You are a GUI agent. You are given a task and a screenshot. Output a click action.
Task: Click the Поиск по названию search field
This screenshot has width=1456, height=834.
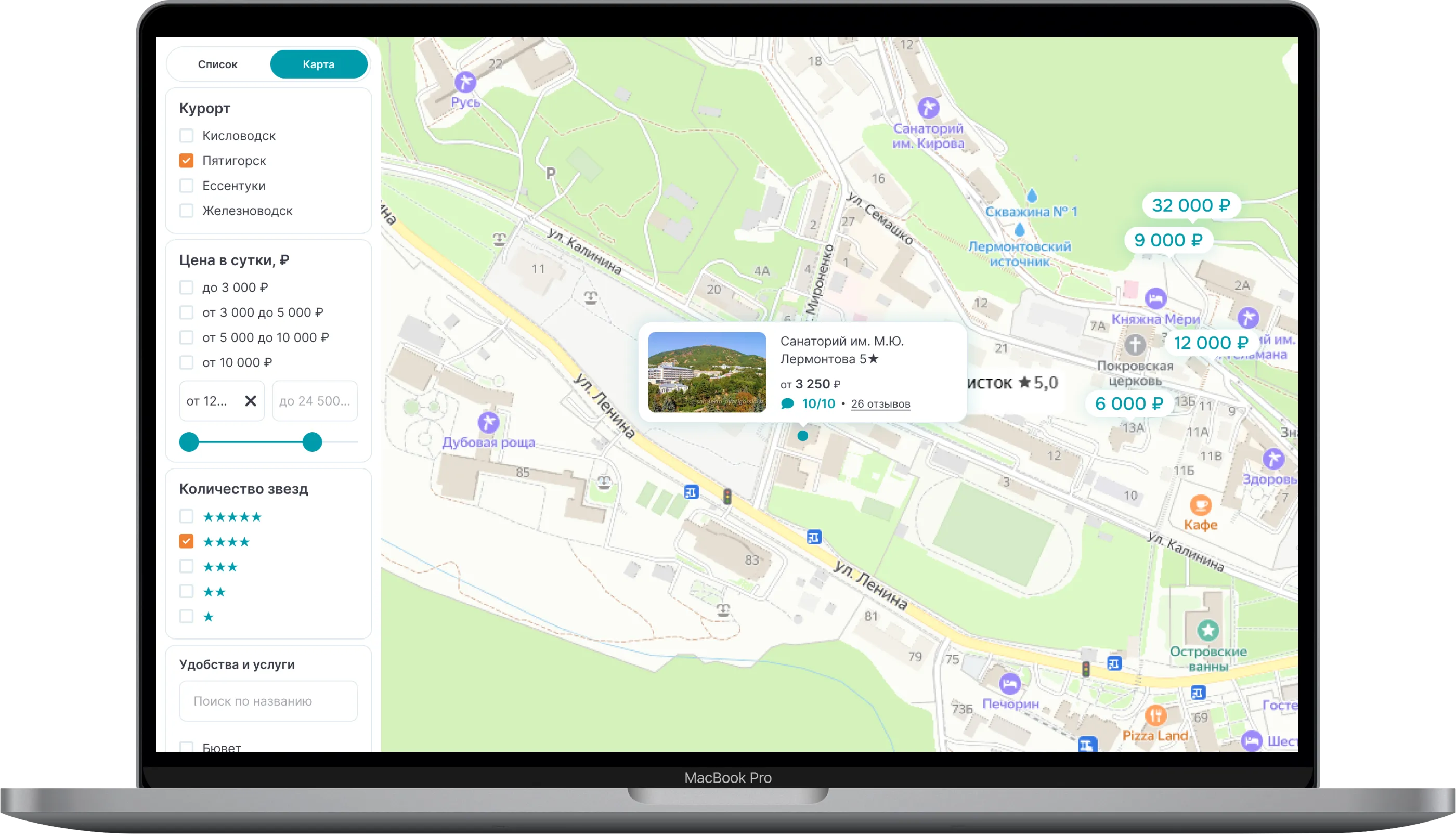(x=268, y=701)
